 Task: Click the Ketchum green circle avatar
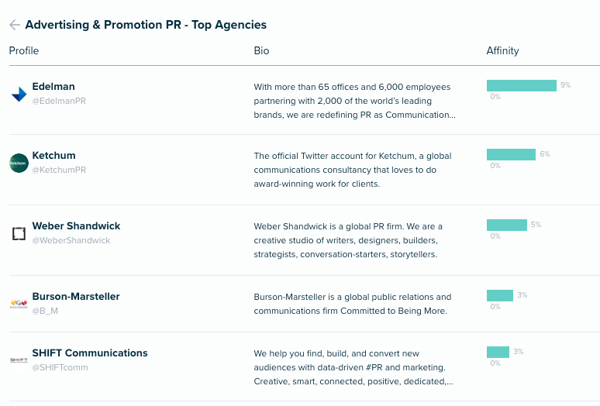point(19,163)
